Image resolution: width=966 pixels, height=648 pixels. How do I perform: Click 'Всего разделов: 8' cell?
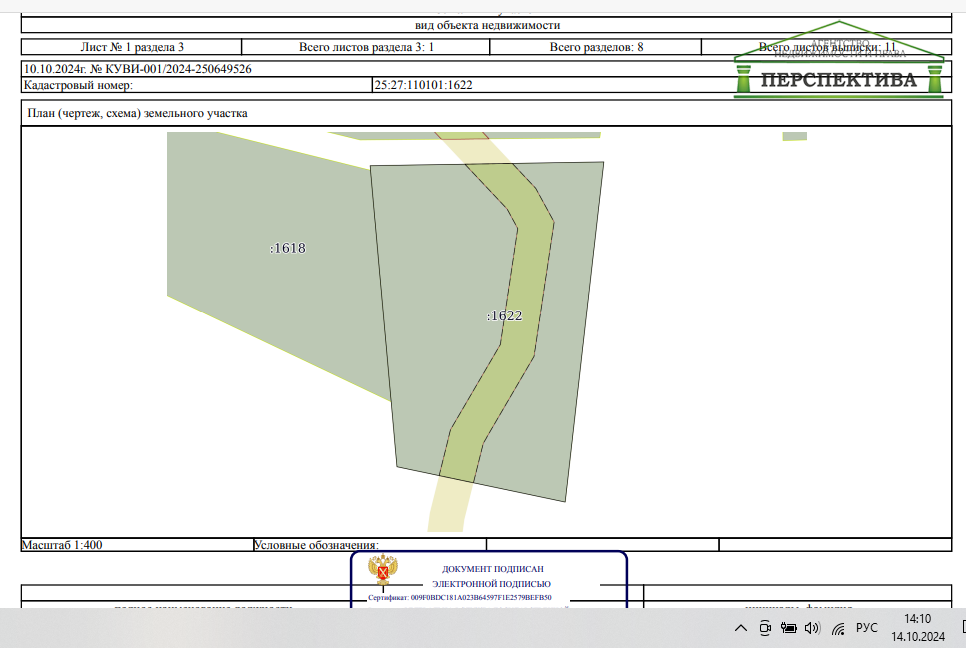coord(596,47)
